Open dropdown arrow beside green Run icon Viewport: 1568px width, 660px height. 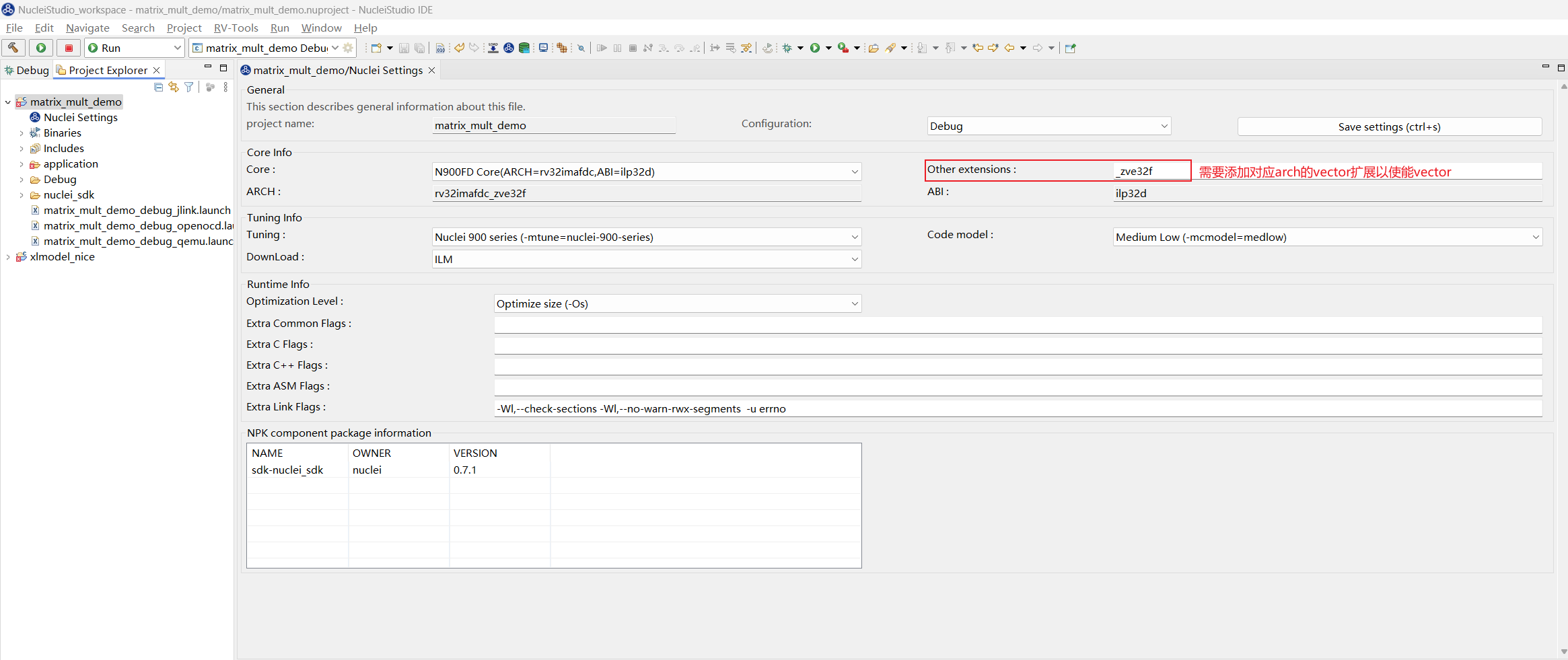click(x=828, y=48)
